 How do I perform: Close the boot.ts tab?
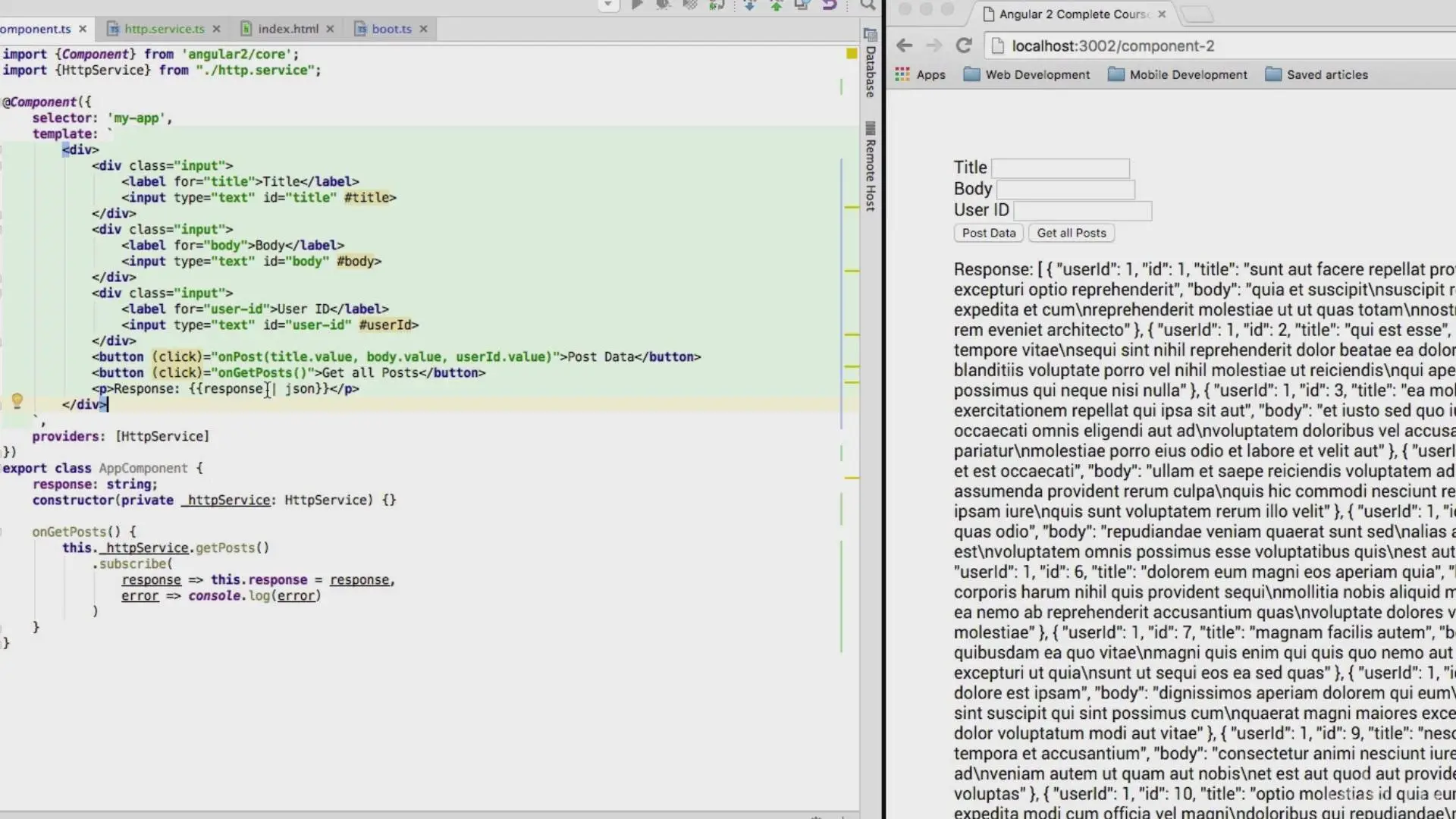423,29
